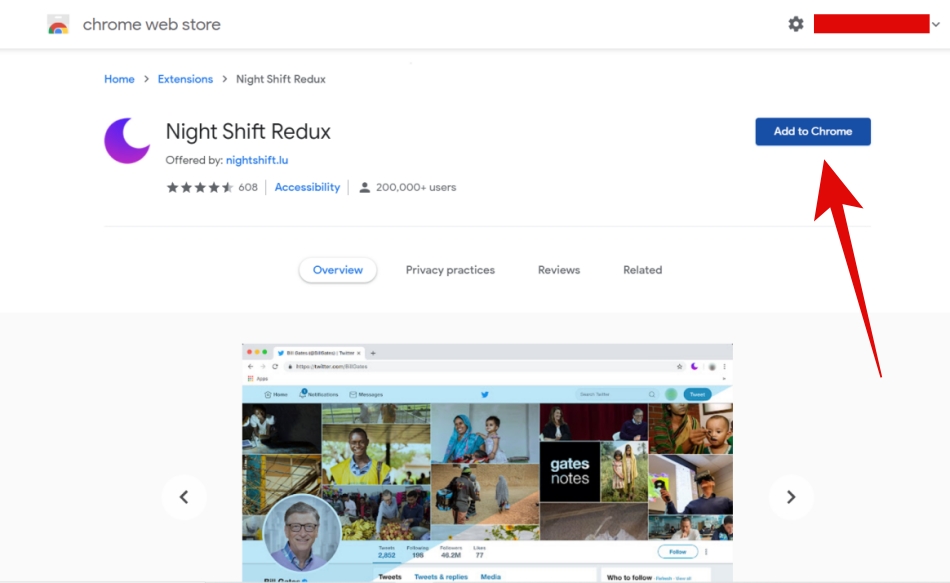
Task: Select the Overview tab
Action: (338, 270)
